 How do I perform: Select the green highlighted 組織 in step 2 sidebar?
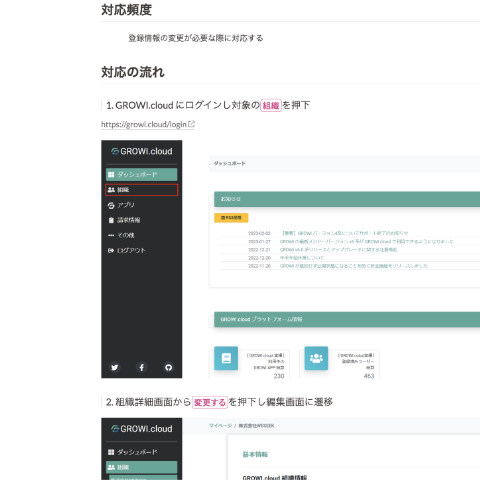[141, 467]
